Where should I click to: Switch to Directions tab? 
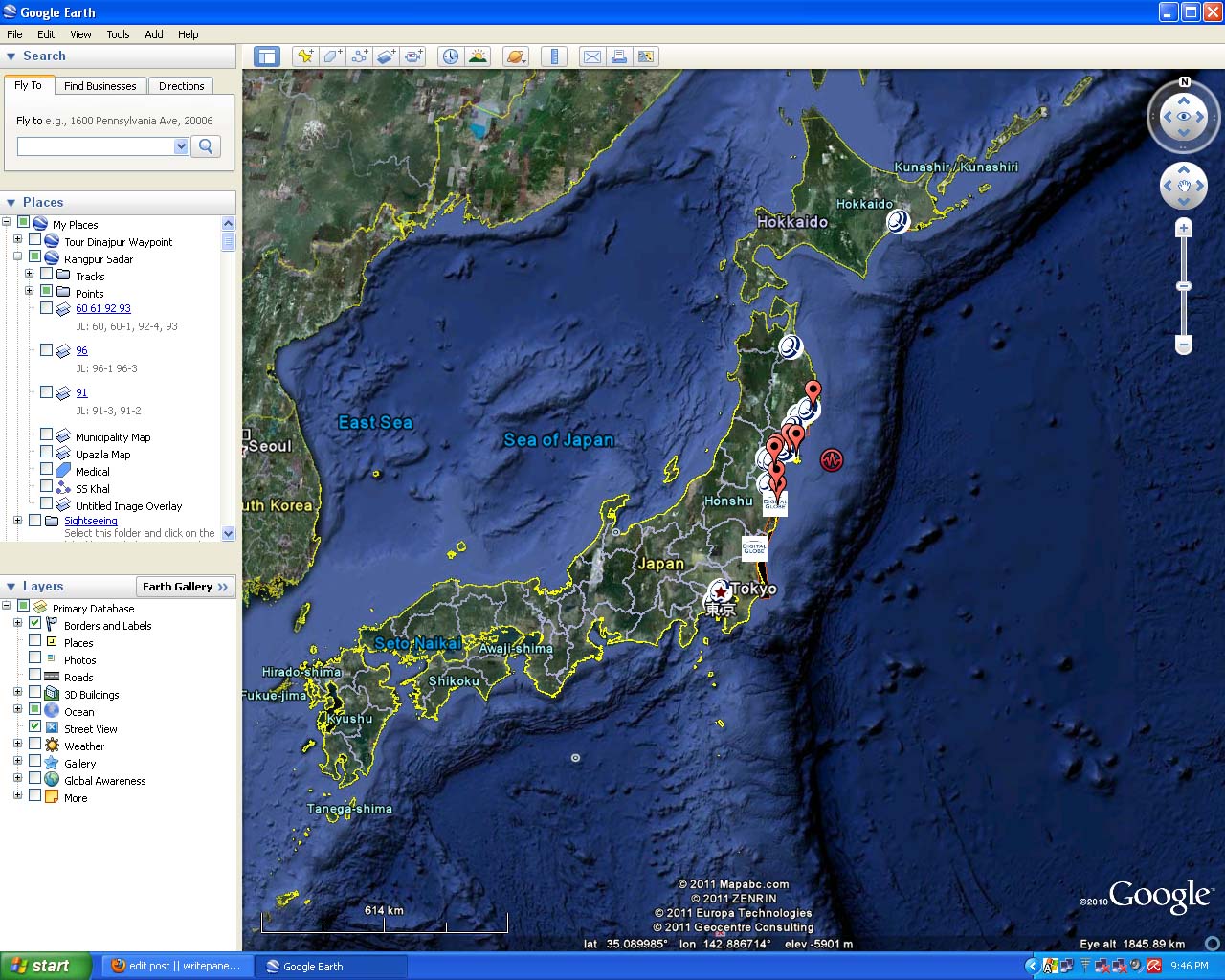pos(181,86)
